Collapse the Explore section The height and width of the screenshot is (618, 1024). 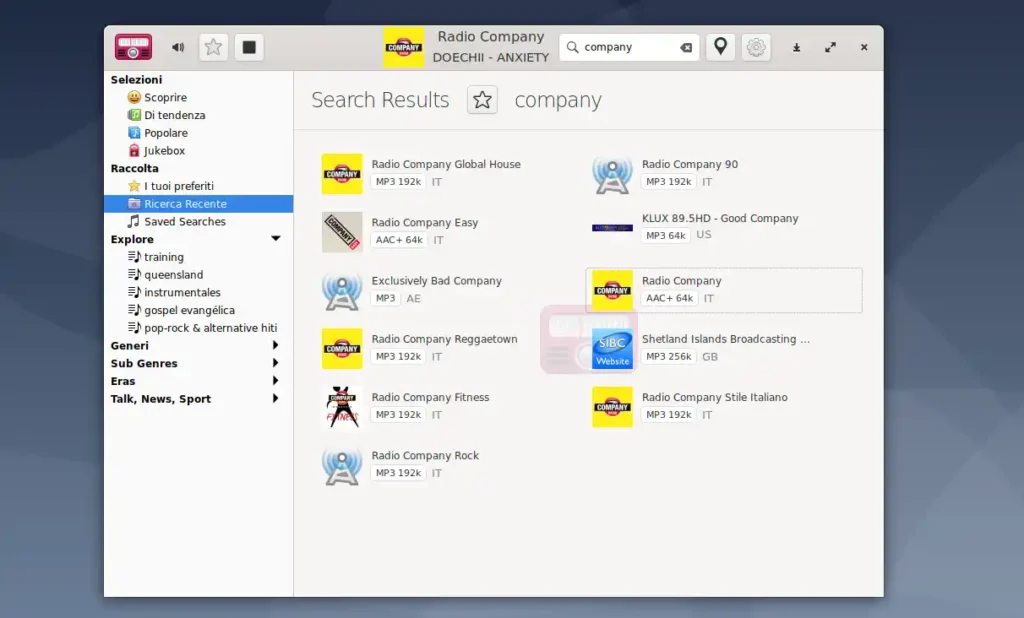tap(276, 239)
